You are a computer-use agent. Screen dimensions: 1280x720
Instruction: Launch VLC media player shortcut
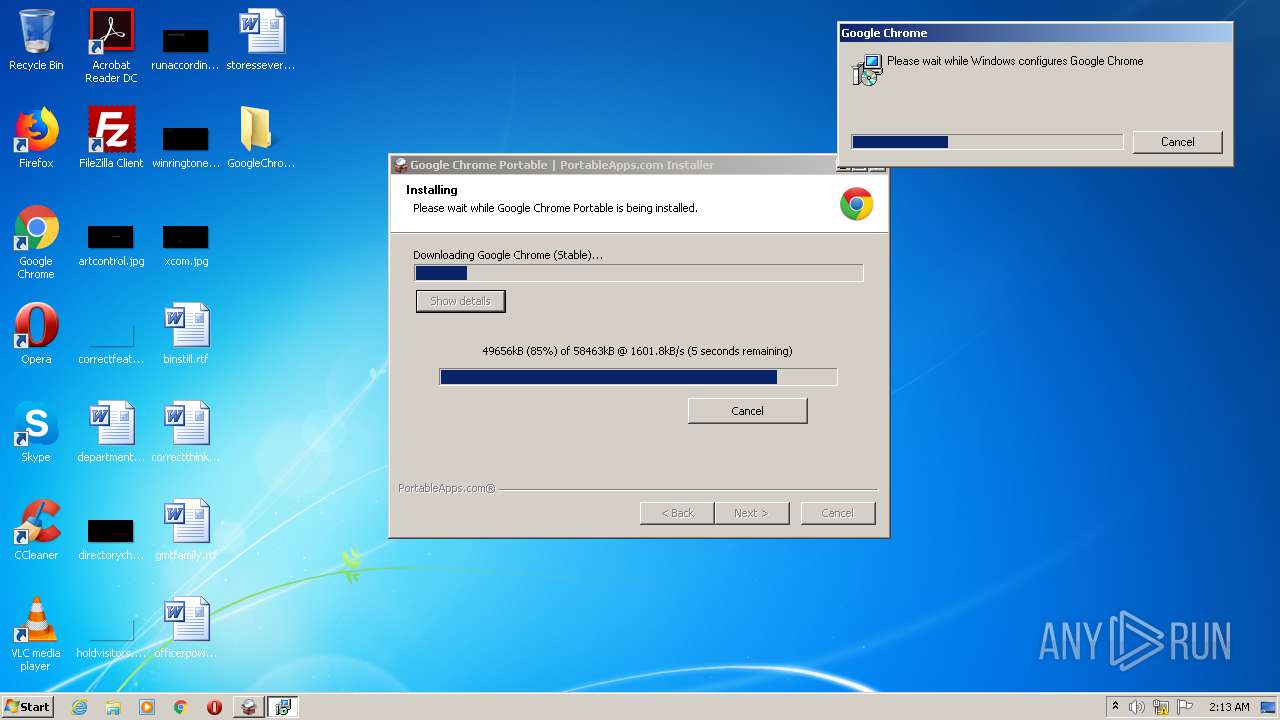[36, 635]
